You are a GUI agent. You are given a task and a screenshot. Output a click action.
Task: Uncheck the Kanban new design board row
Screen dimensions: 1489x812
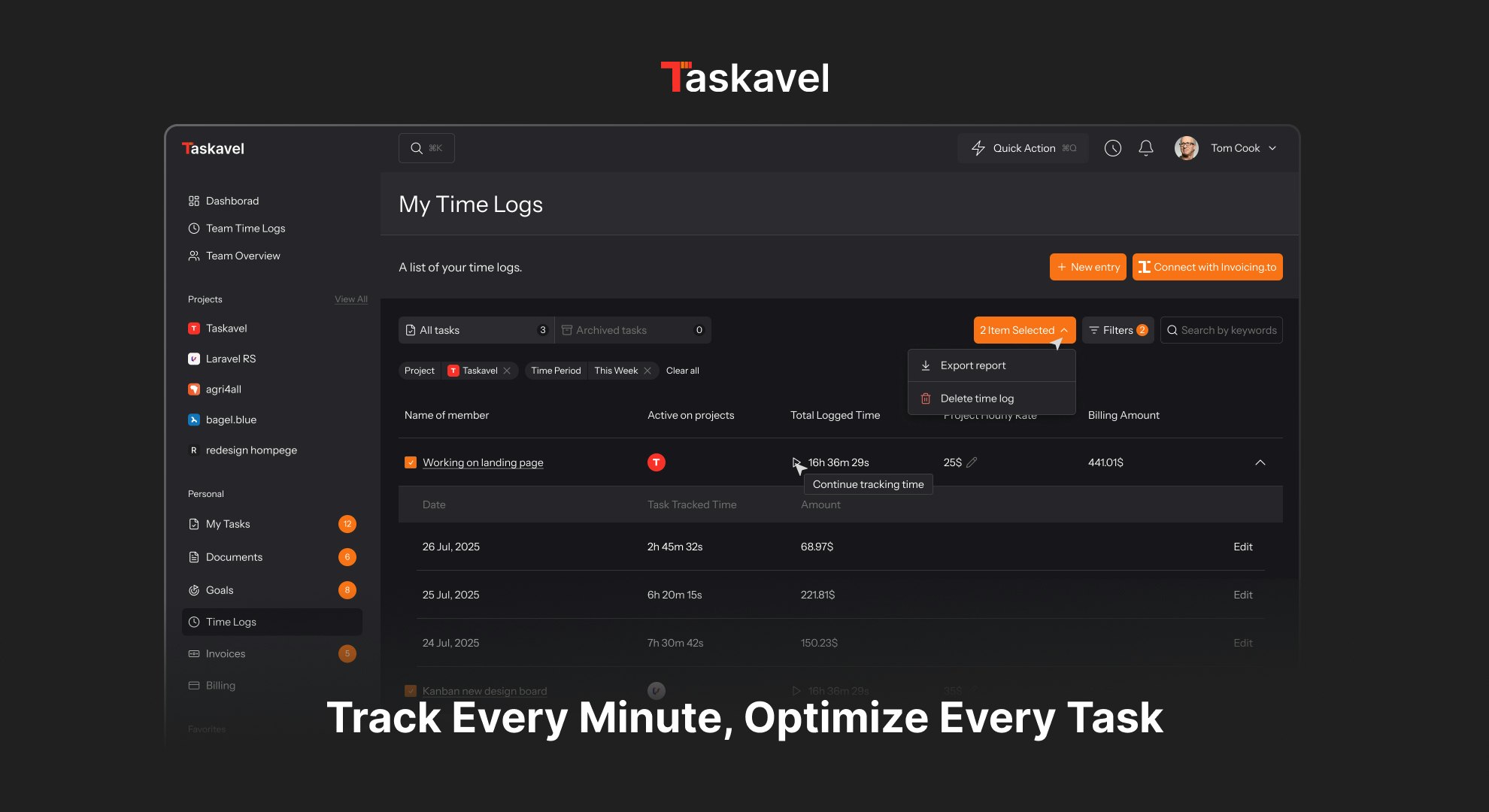[x=410, y=690]
